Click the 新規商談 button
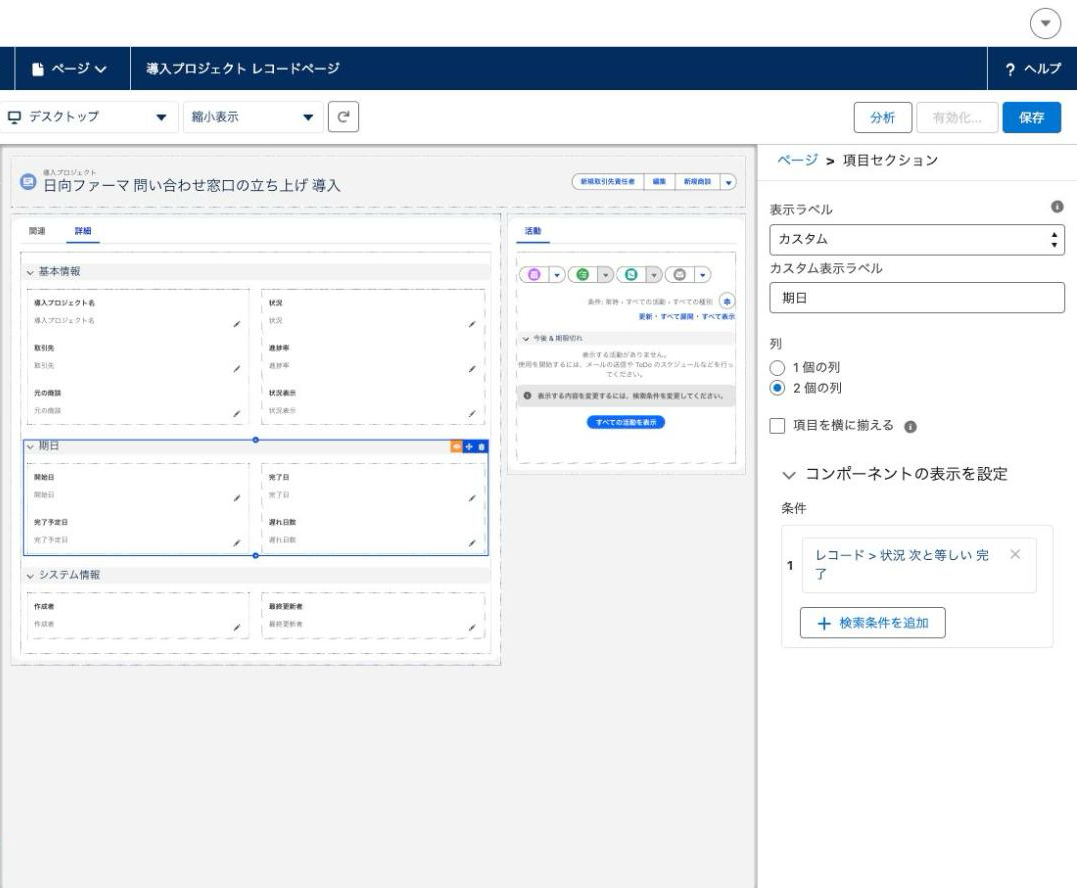 click(x=697, y=182)
